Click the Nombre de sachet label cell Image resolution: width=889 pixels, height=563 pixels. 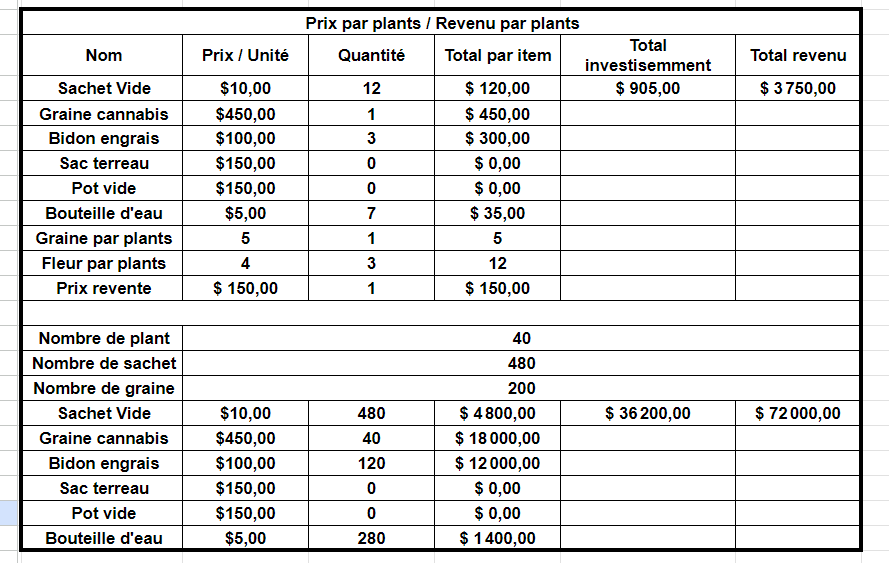[103, 364]
